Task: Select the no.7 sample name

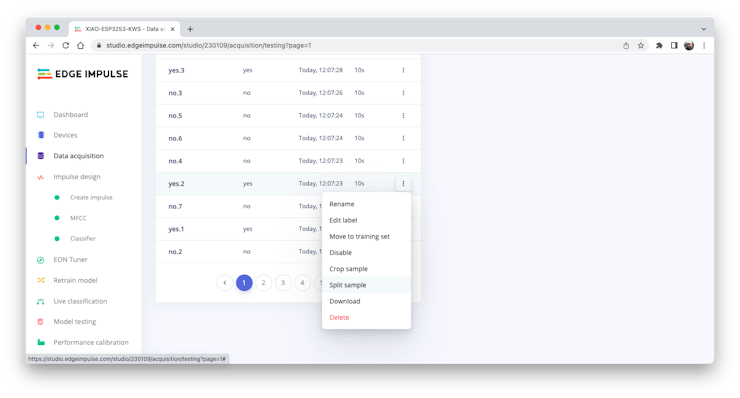Action: pyautogui.click(x=175, y=206)
